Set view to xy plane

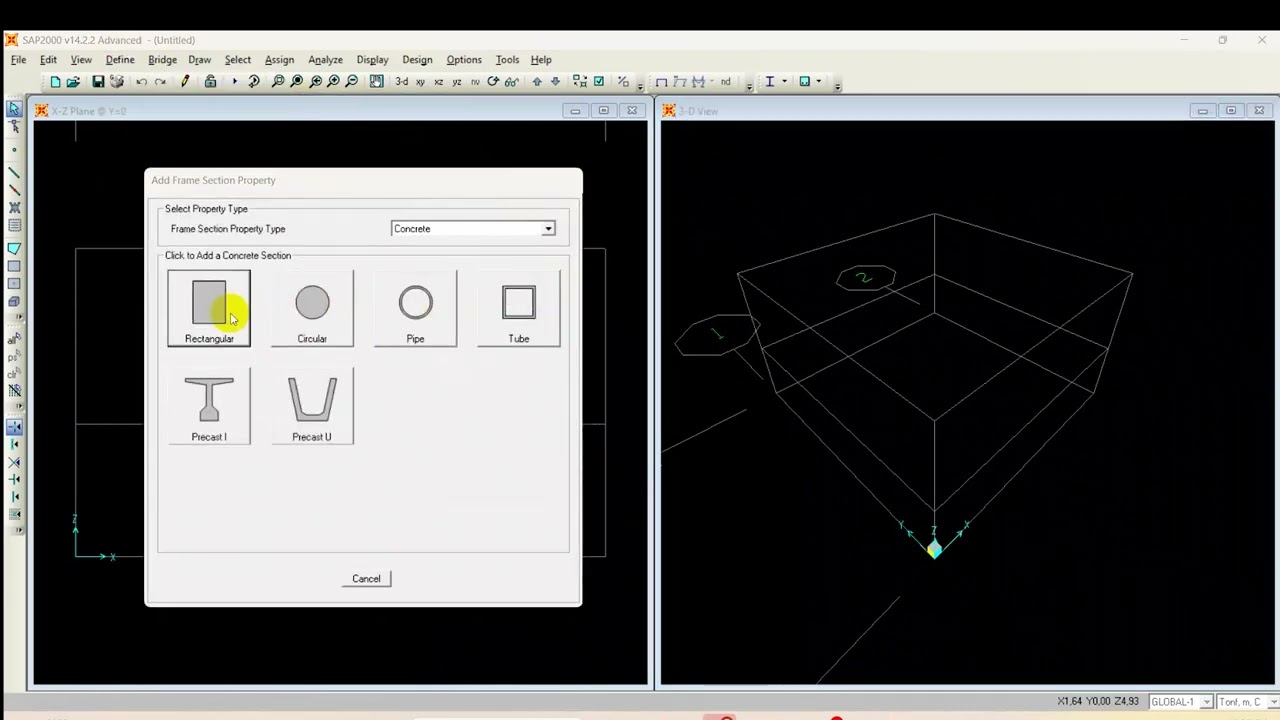[420, 81]
